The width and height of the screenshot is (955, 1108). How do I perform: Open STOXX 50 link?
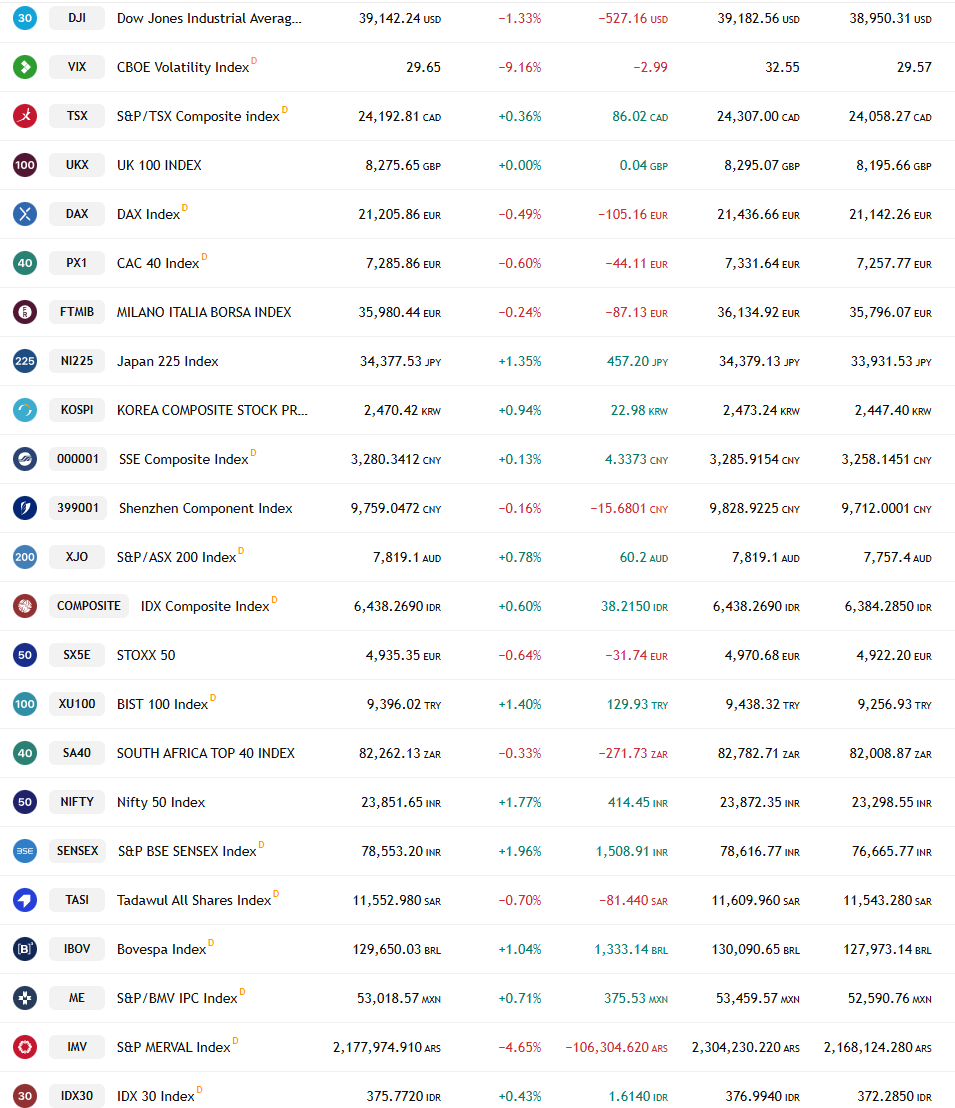point(146,655)
